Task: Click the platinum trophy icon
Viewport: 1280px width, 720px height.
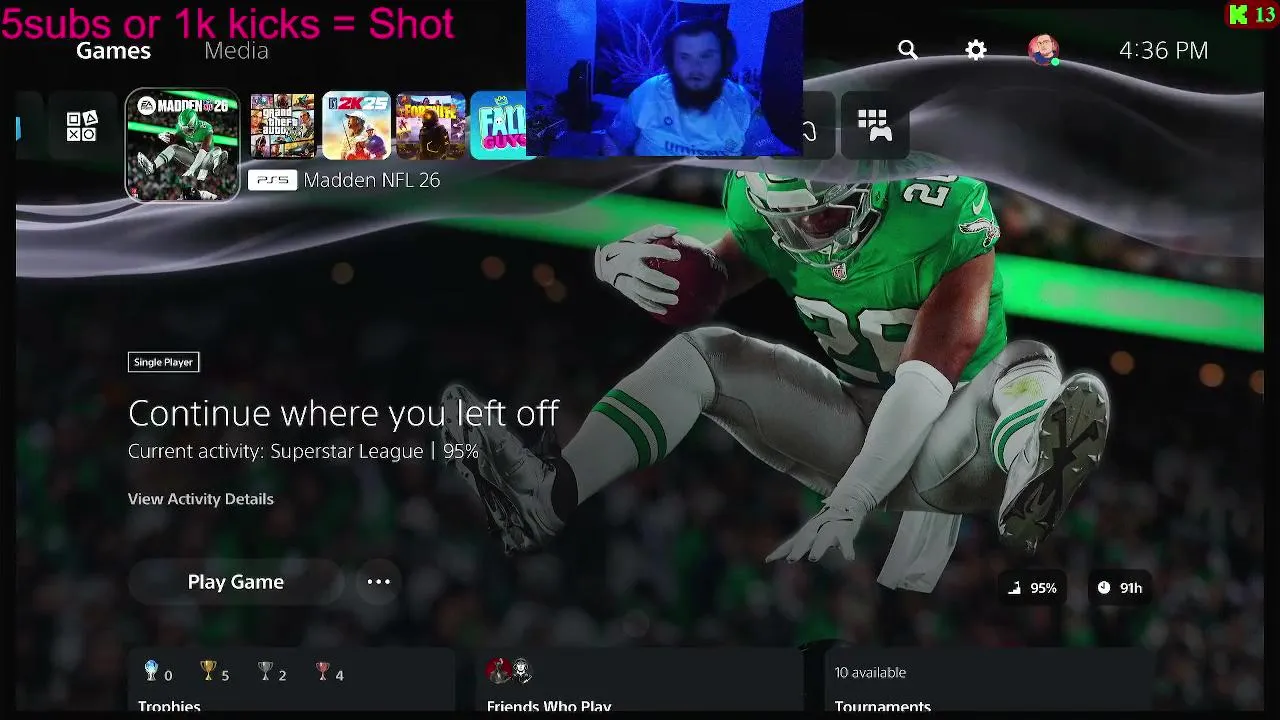Action: 151,671
